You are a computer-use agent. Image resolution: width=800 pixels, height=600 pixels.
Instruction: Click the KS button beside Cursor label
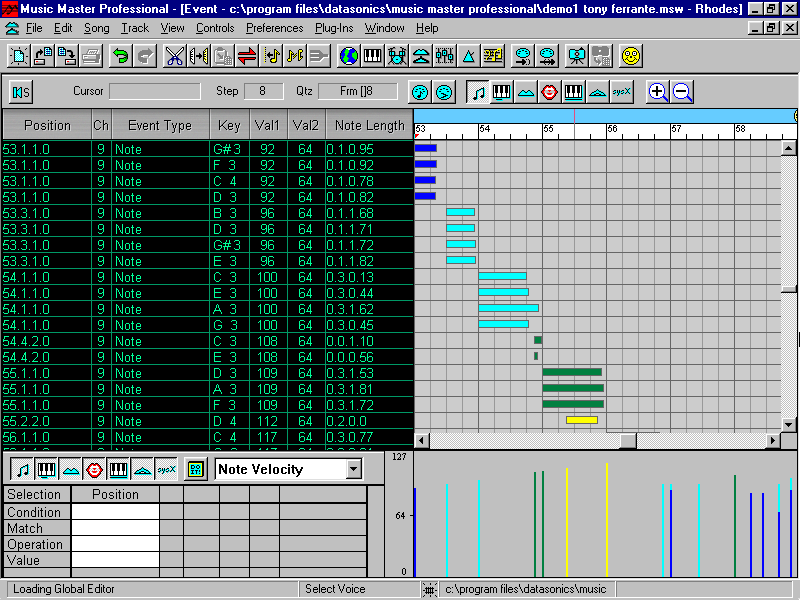point(21,92)
